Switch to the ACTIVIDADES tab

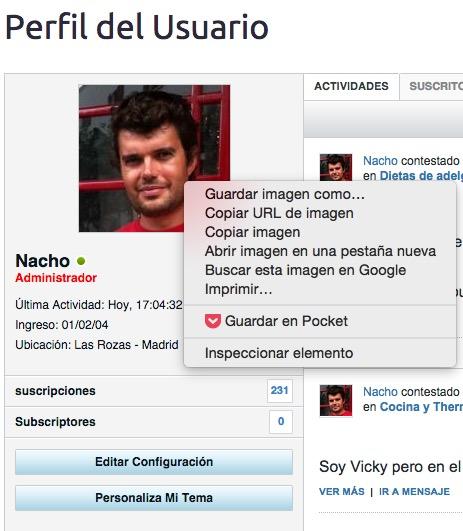[351, 86]
